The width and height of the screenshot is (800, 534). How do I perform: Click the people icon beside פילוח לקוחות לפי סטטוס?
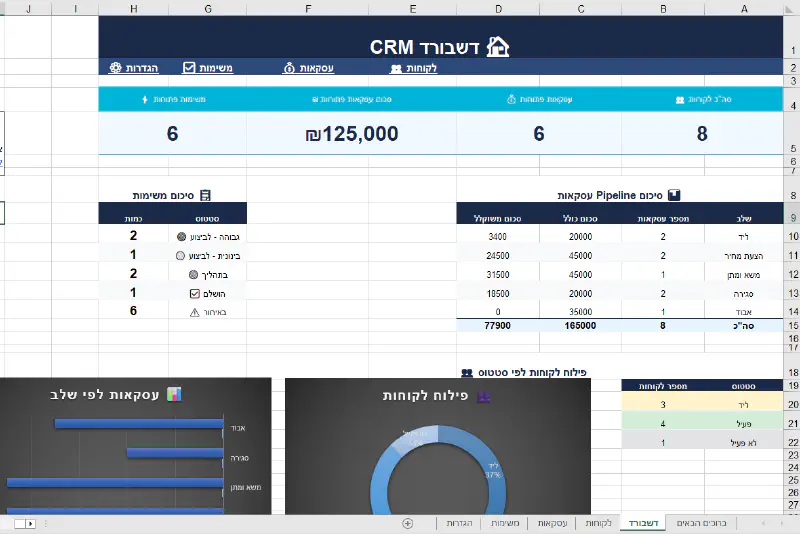467,373
